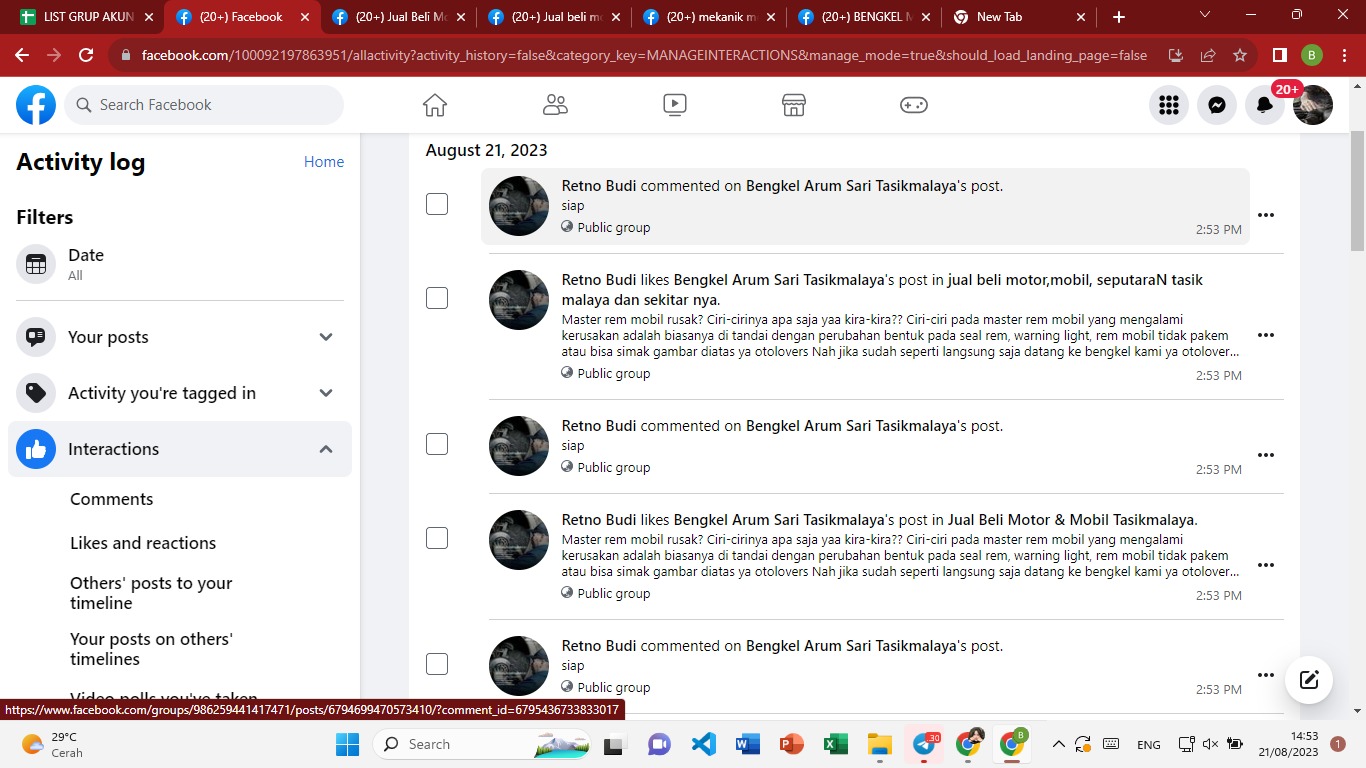This screenshot has height=768, width=1366.
Task: Open 'jual beli motor,mobil, seputaraN tasik' group link
Action: (x=882, y=290)
